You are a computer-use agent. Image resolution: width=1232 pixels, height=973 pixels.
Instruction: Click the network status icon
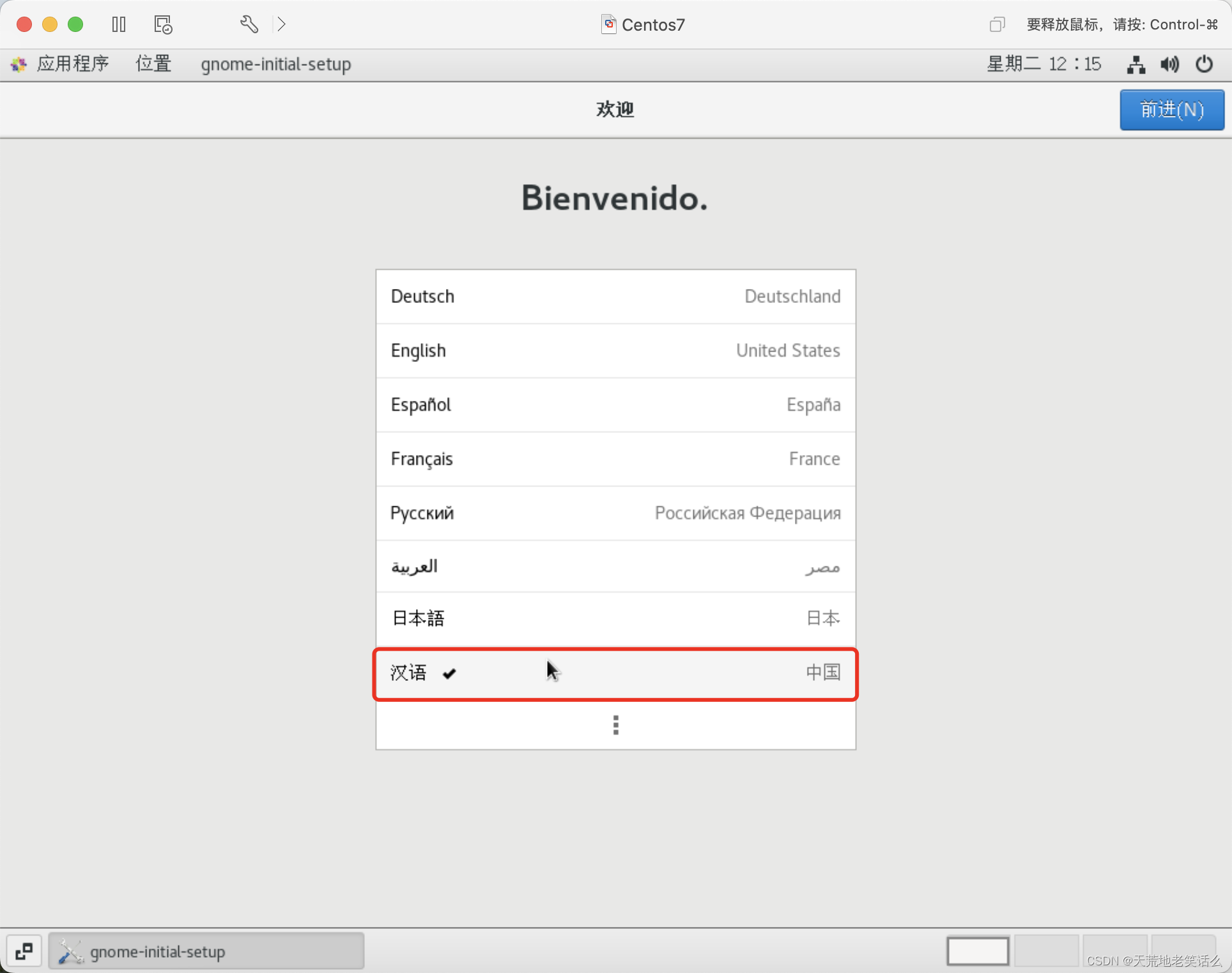tap(1136, 64)
